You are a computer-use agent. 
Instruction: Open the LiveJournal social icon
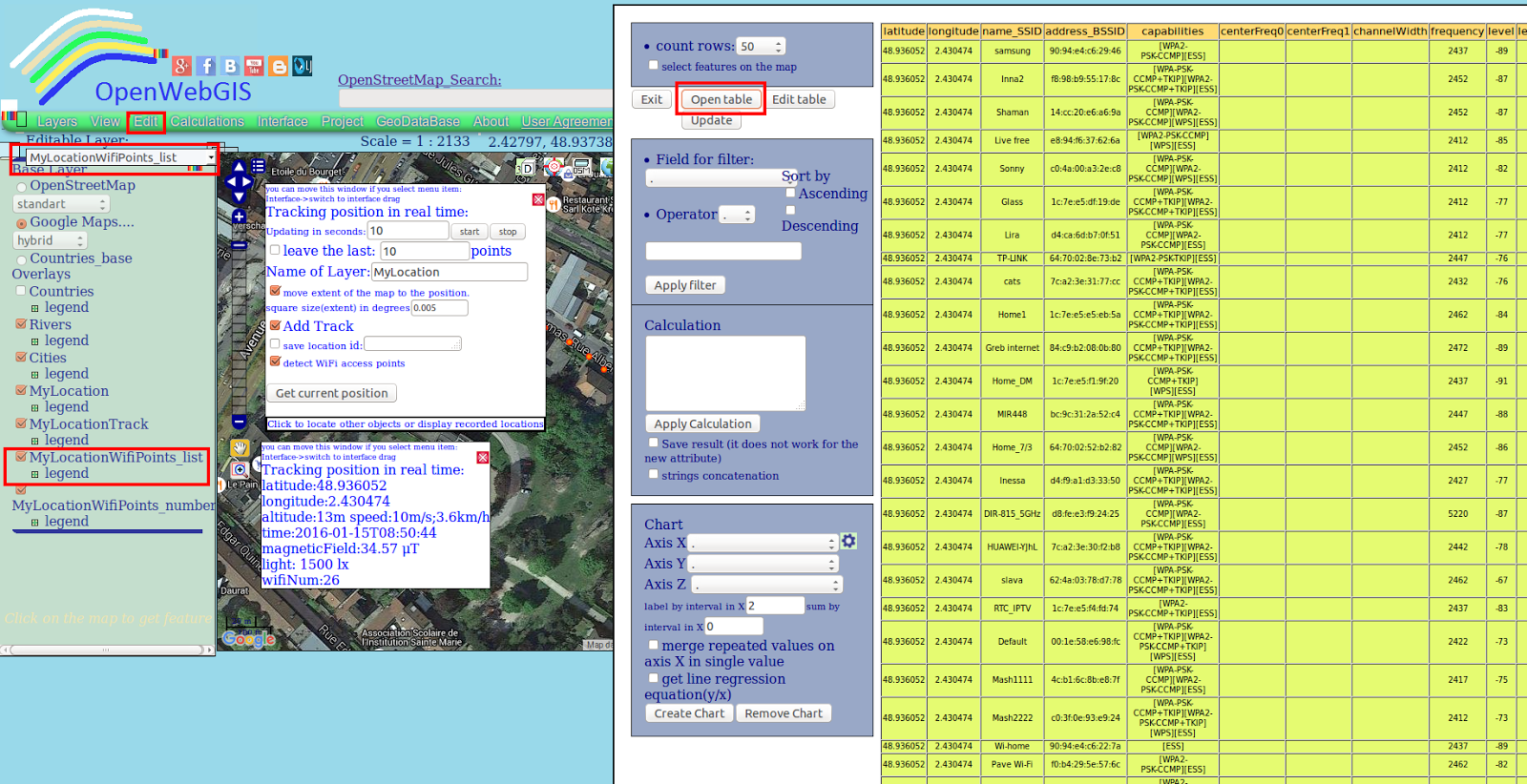pos(303,66)
